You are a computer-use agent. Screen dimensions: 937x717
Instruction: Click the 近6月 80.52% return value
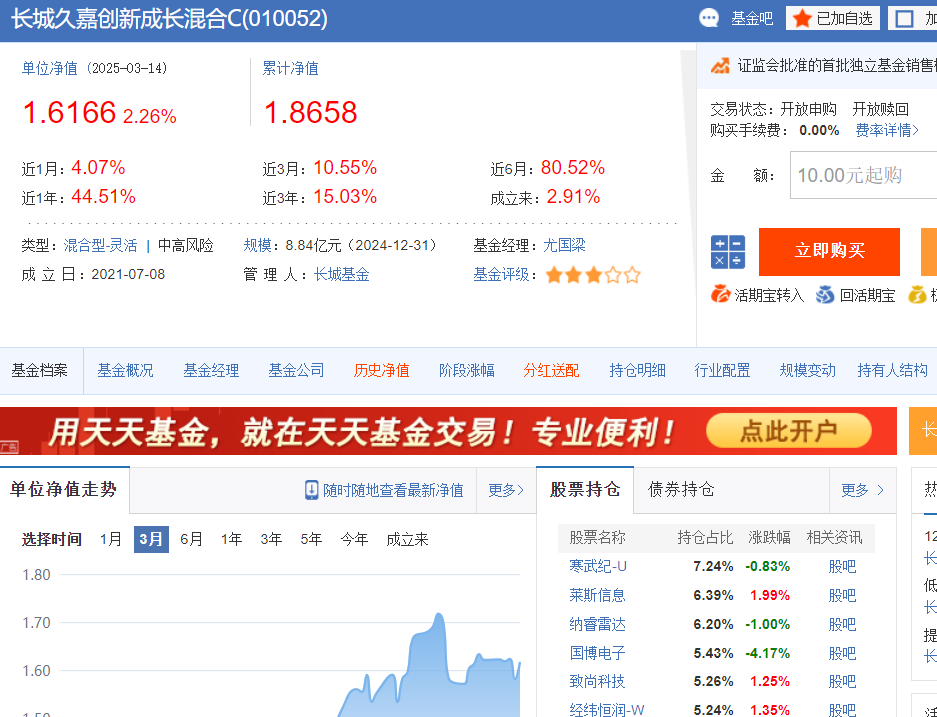tap(572, 168)
